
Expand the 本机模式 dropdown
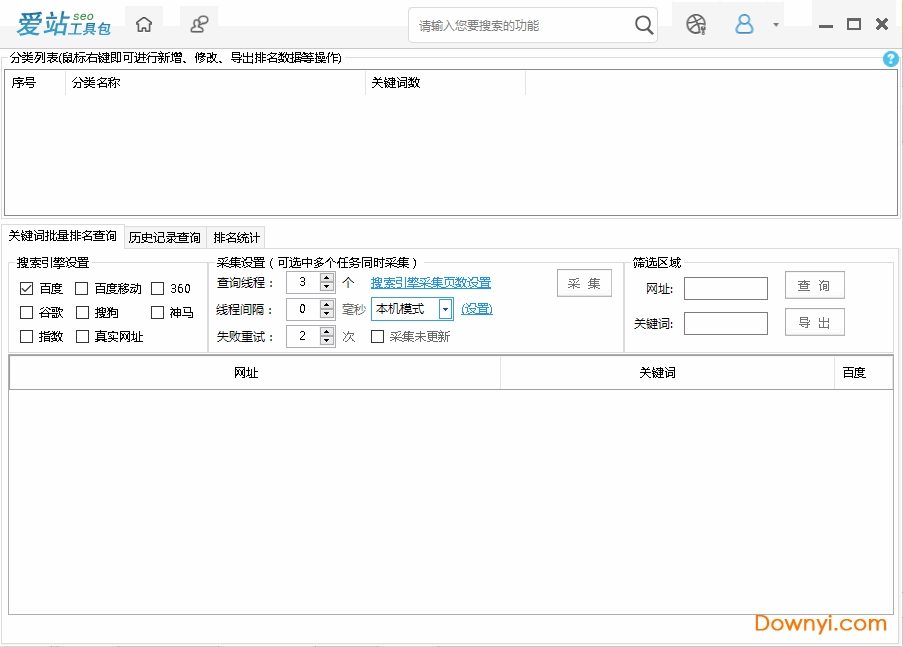445,309
